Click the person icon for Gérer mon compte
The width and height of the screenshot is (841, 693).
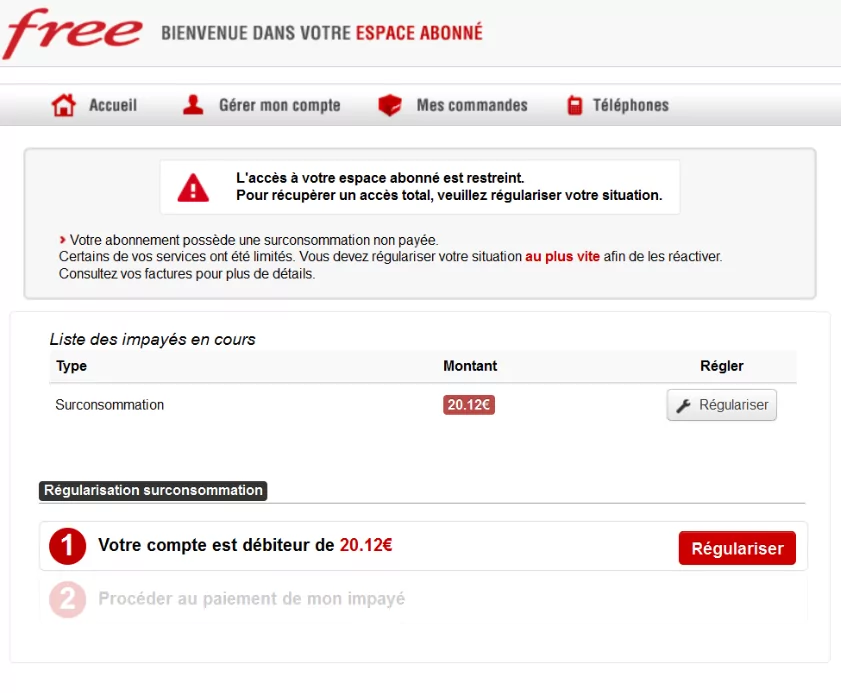(x=193, y=105)
